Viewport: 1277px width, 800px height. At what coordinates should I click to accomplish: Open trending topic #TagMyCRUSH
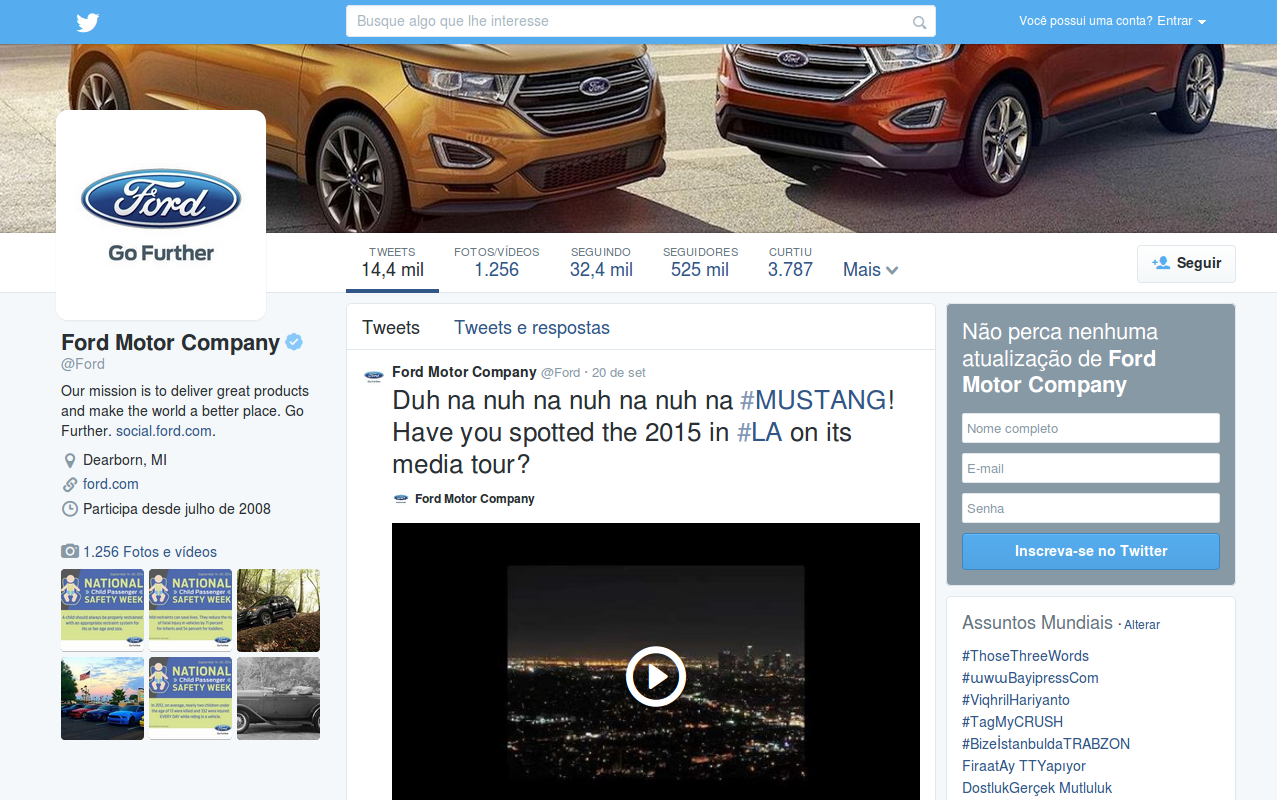(x=1012, y=722)
